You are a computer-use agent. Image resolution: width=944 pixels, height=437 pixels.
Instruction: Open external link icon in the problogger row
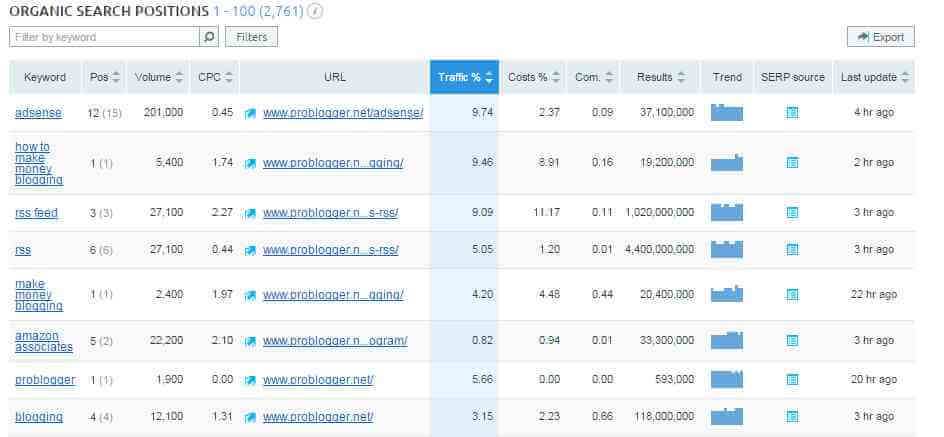click(250, 380)
